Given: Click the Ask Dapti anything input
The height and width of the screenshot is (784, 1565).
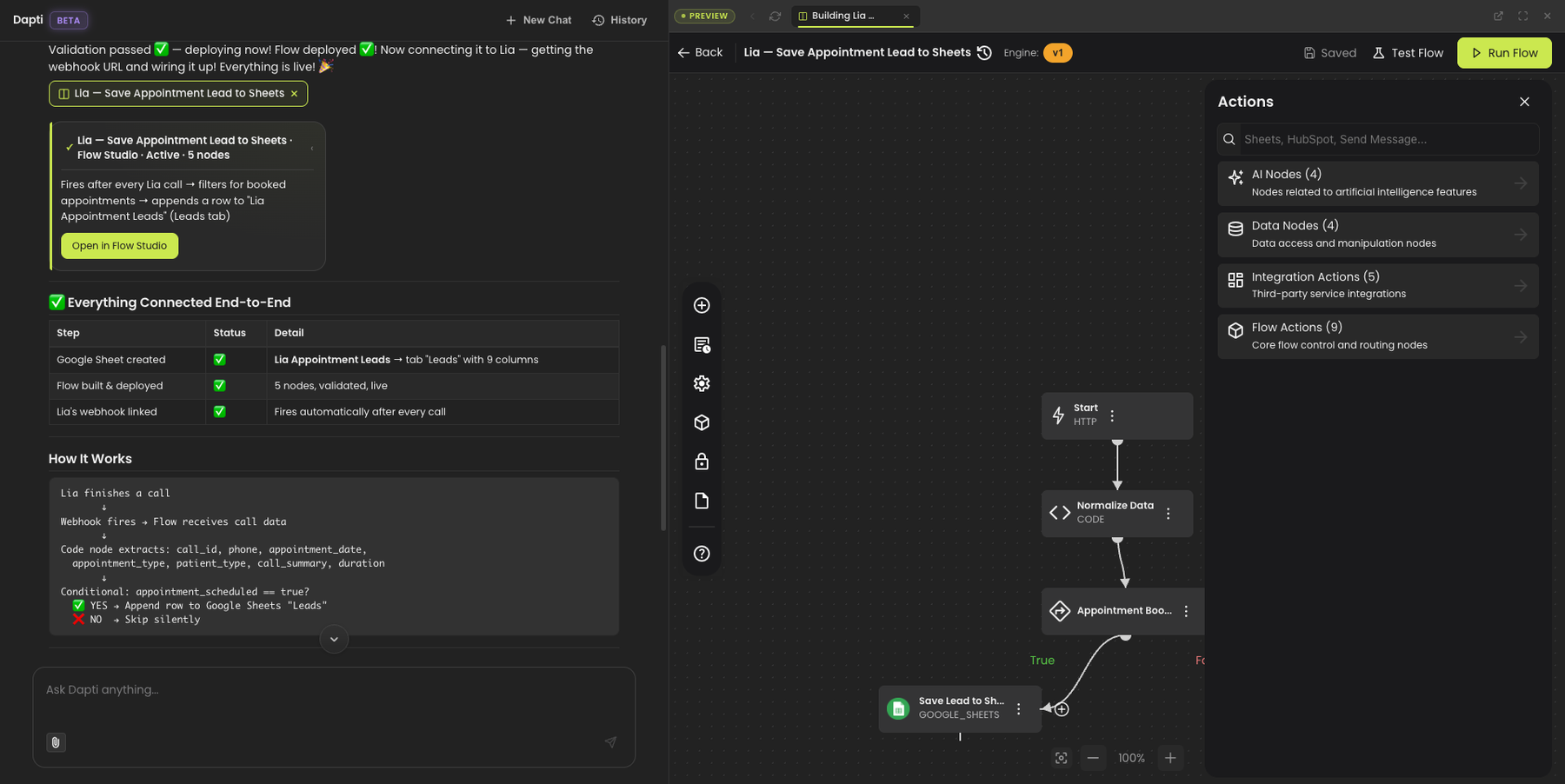Looking at the screenshot, I should [x=334, y=690].
